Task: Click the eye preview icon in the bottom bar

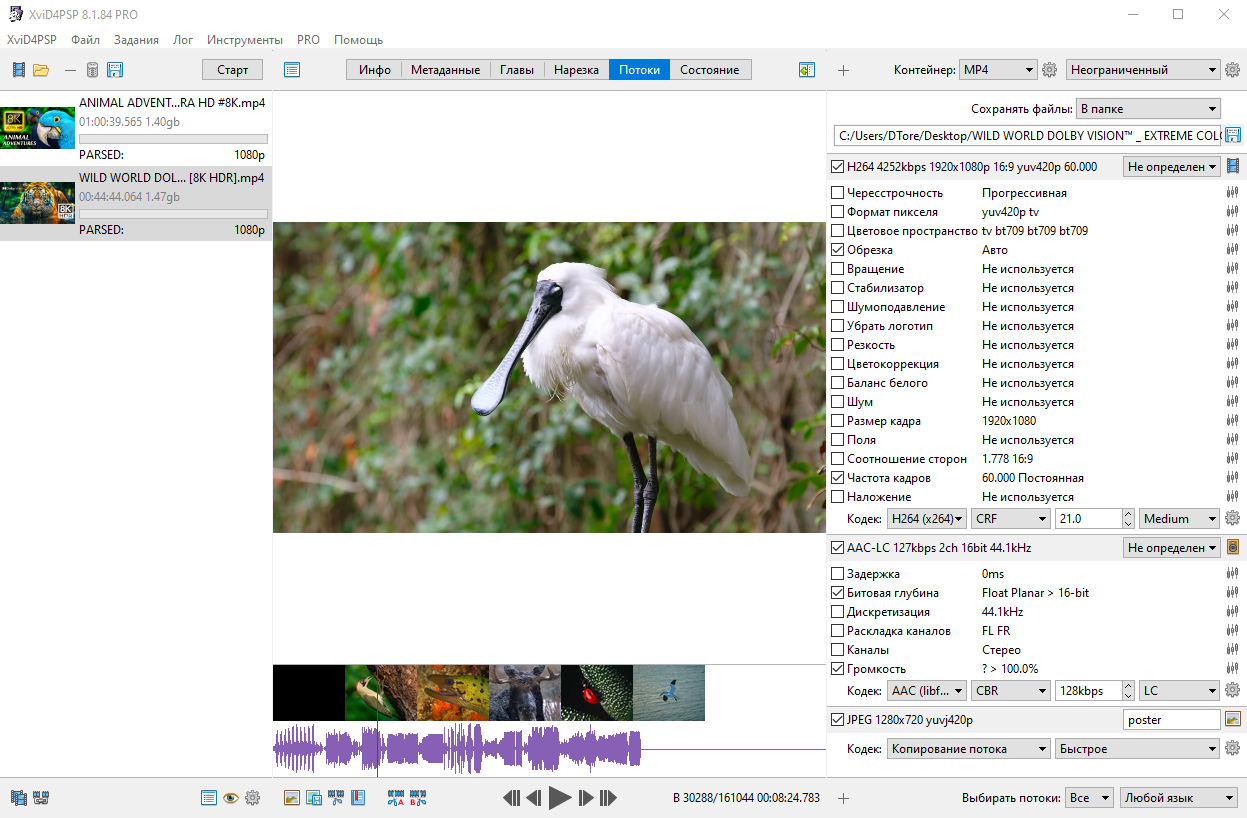Action: (231, 798)
